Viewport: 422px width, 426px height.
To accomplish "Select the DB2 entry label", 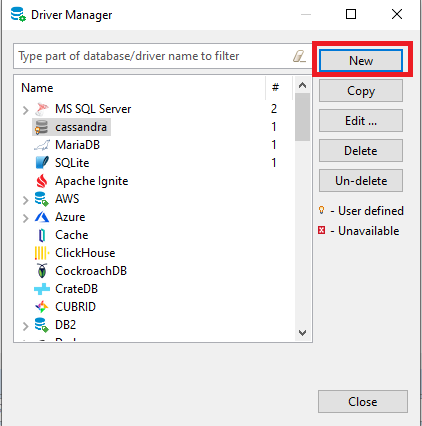I will (65, 325).
